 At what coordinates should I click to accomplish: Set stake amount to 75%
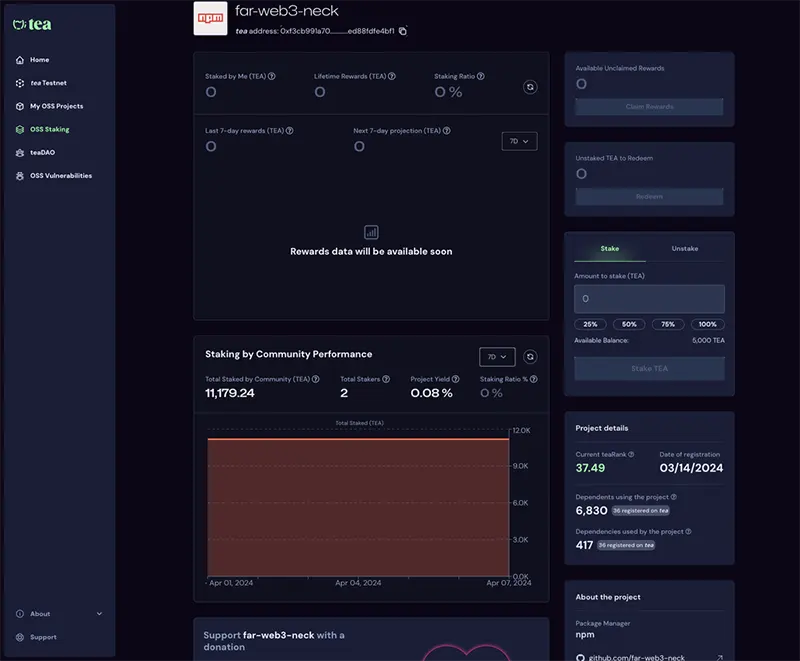(x=668, y=324)
